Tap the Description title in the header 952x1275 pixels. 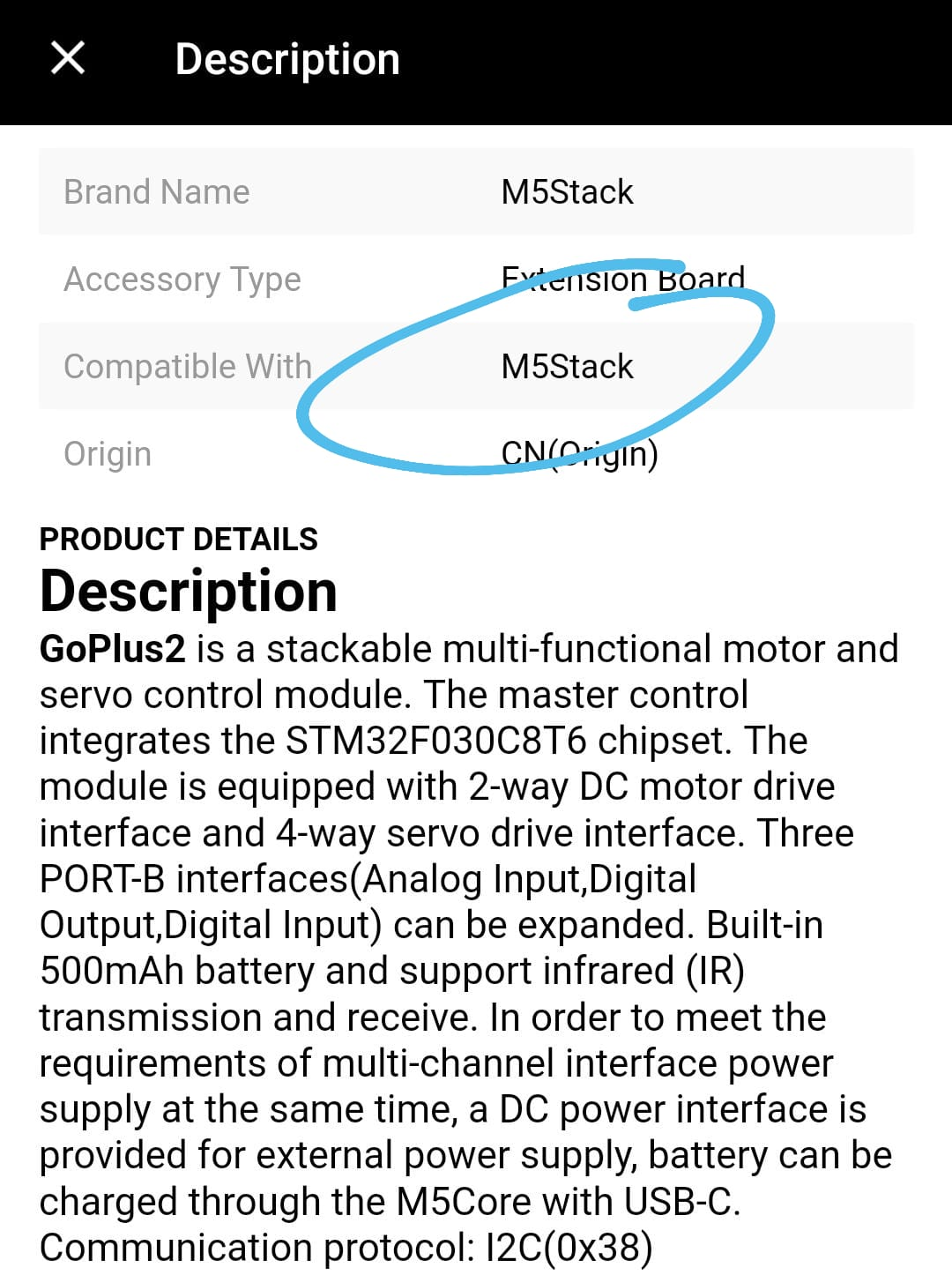click(287, 60)
